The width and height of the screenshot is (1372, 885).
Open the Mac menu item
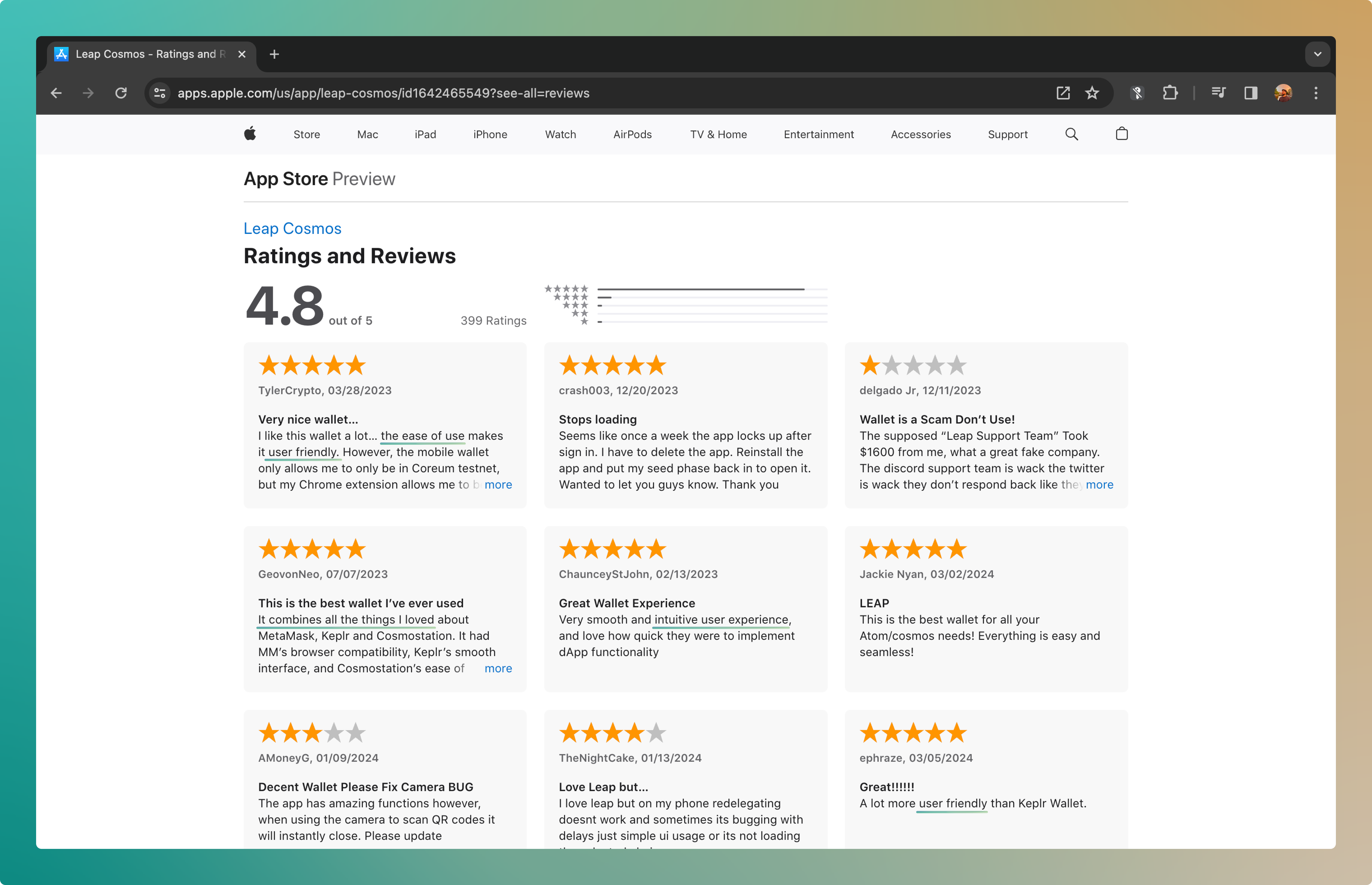(x=368, y=135)
